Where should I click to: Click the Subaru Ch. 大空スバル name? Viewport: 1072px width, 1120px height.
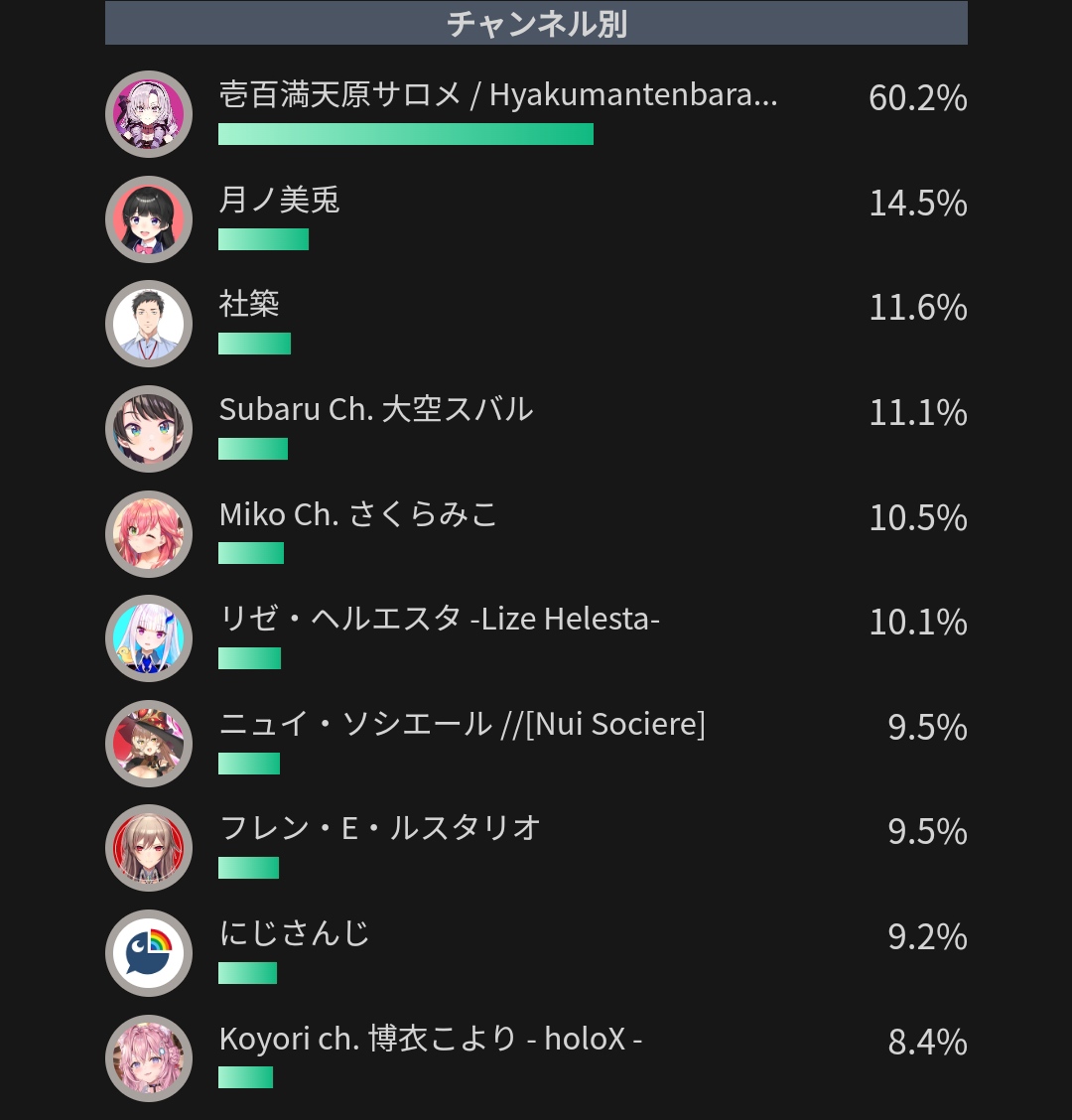click(375, 409)
